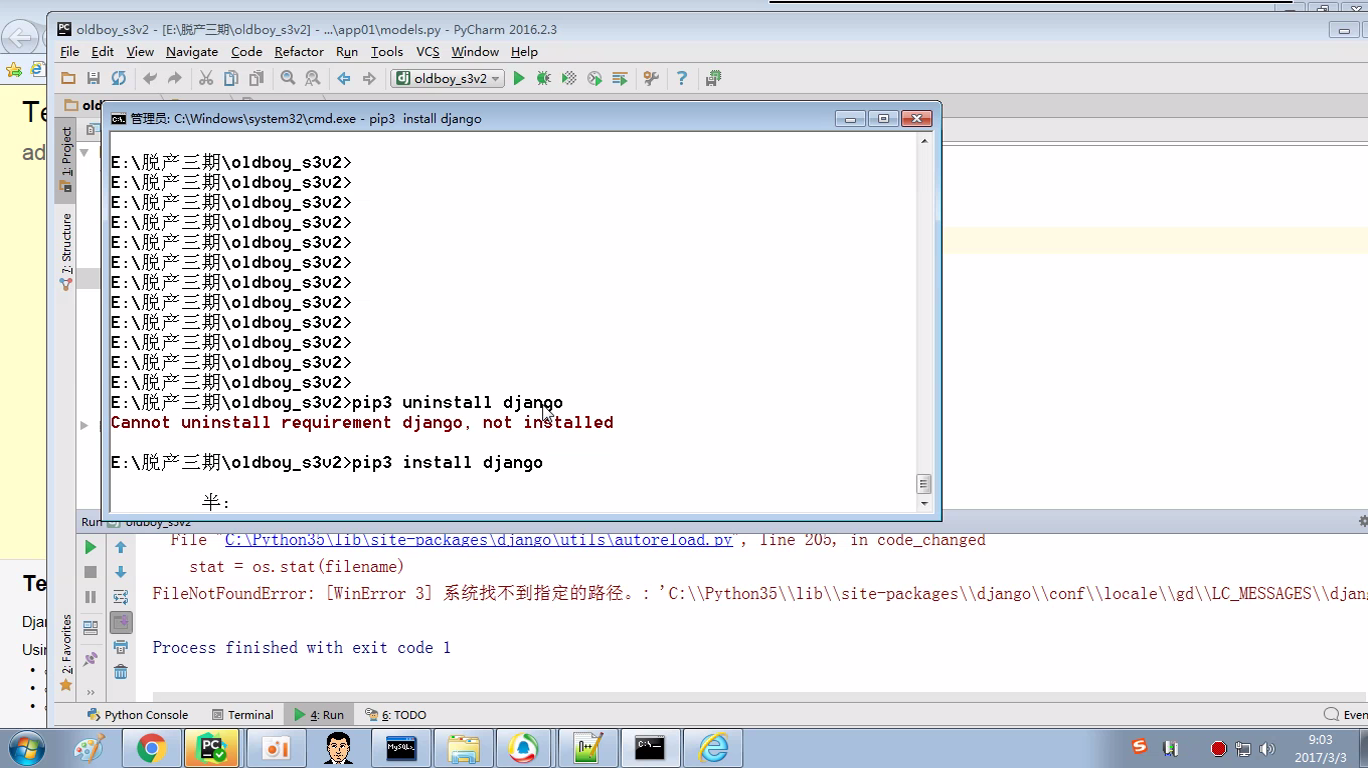Image resolution: width=1368 pixels, height=768 pixels.
Task: Click the Open folder toolbar icon
Action: pyautogui.click(x=68, y=78)
